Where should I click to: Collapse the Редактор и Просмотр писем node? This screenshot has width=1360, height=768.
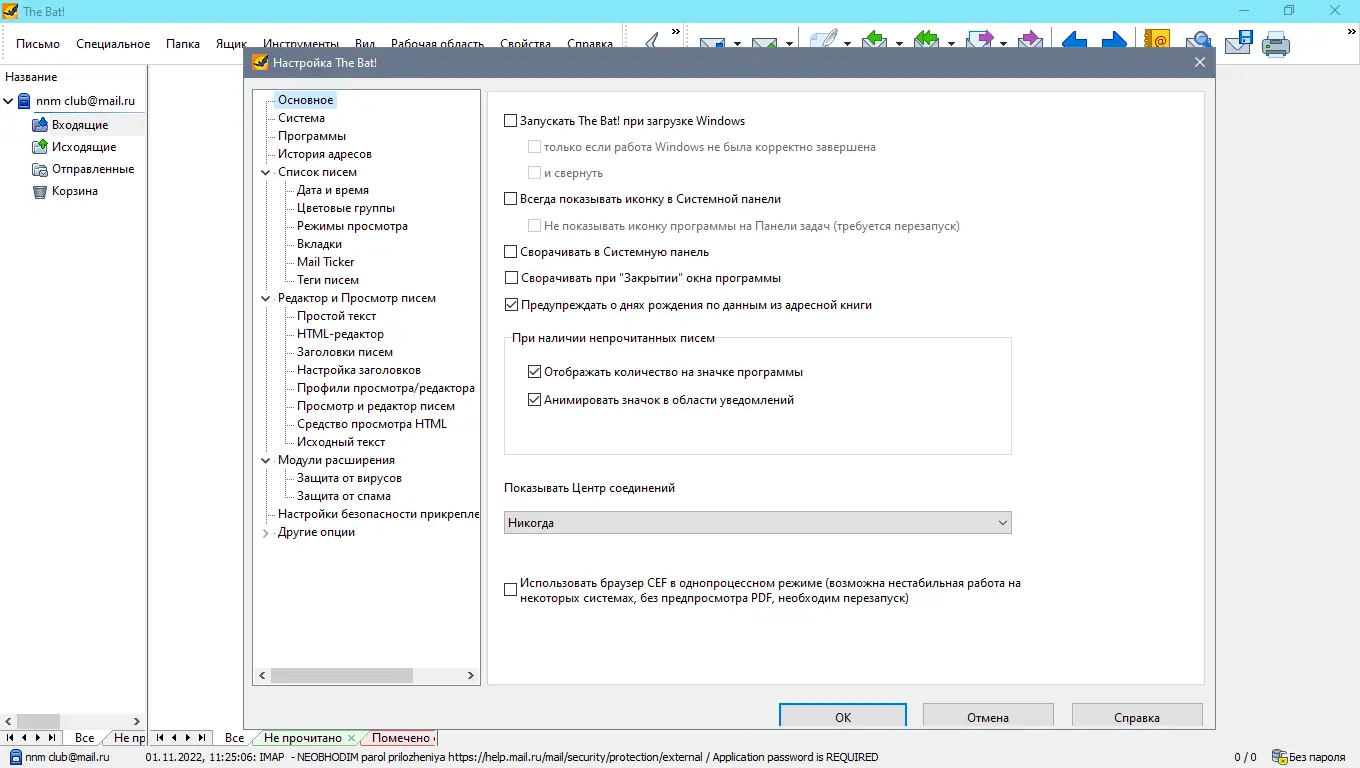(266, 298)
